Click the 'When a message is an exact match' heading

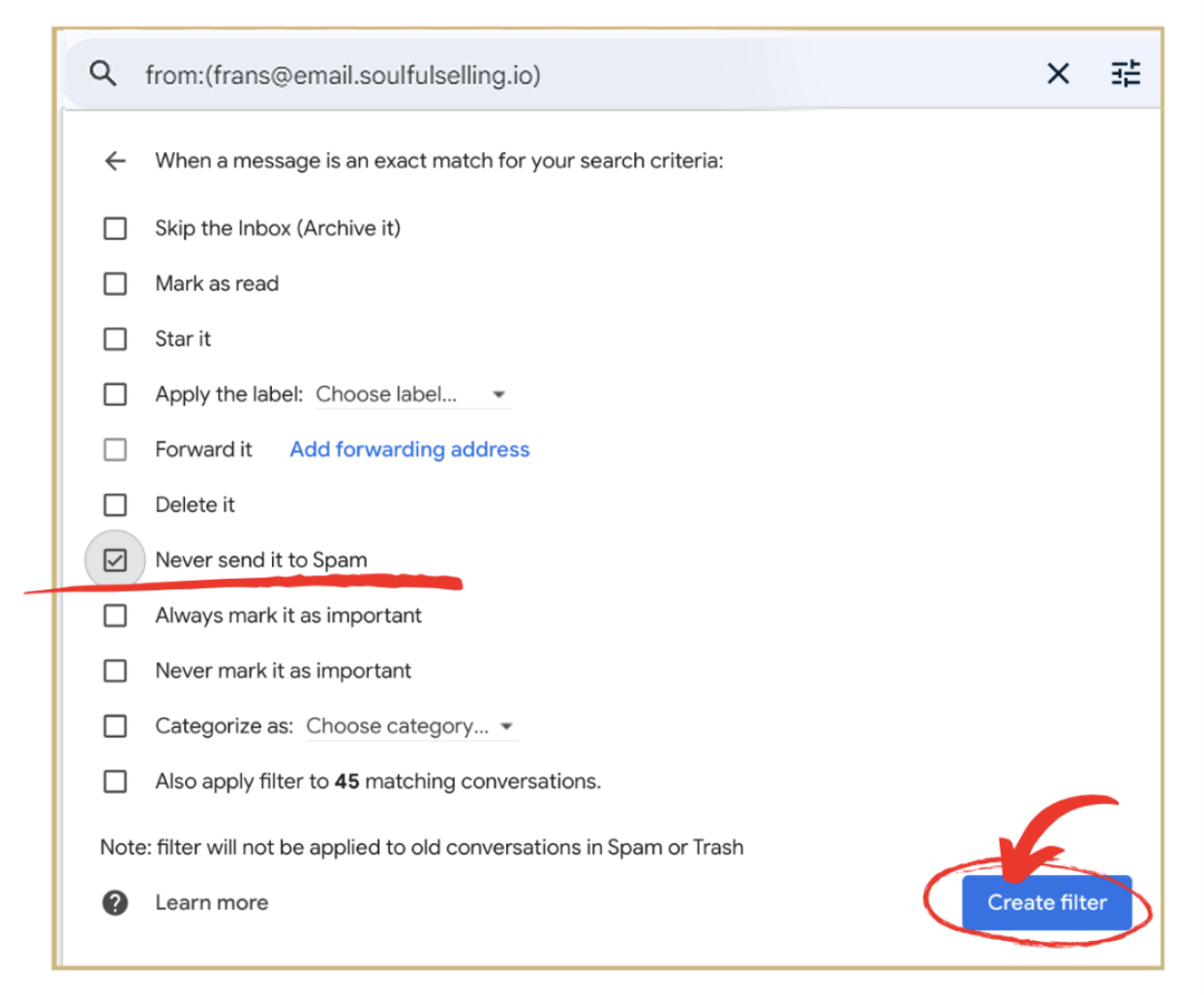(439, 161)
